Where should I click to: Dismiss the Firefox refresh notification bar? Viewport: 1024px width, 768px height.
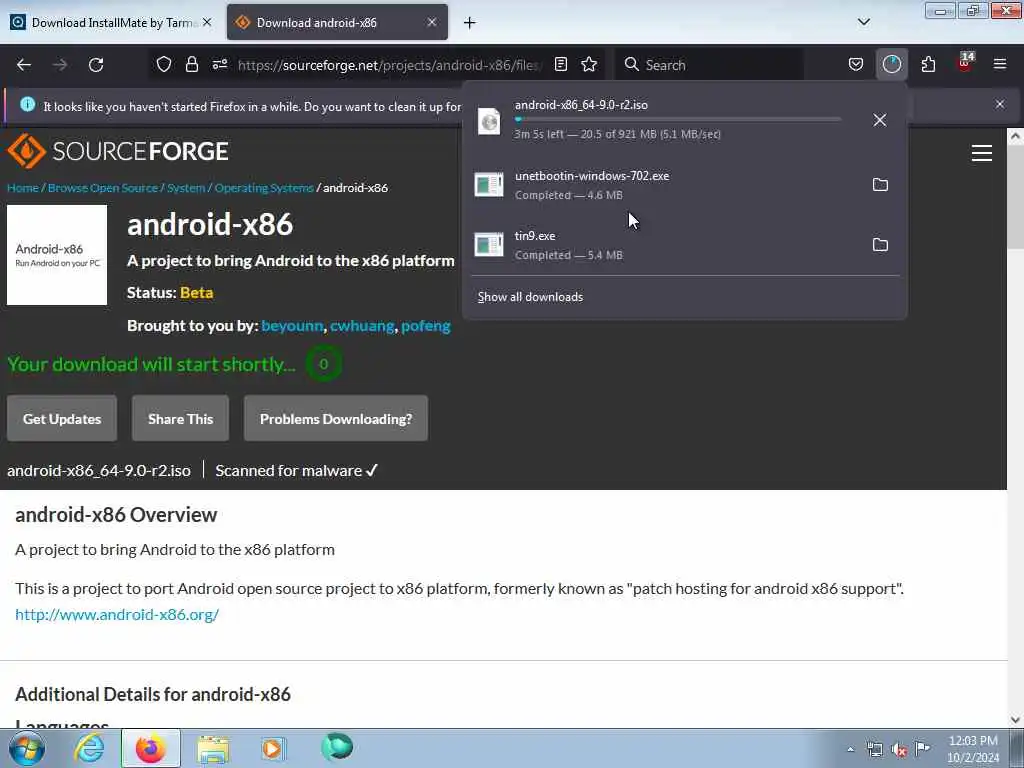pos(999,104)
